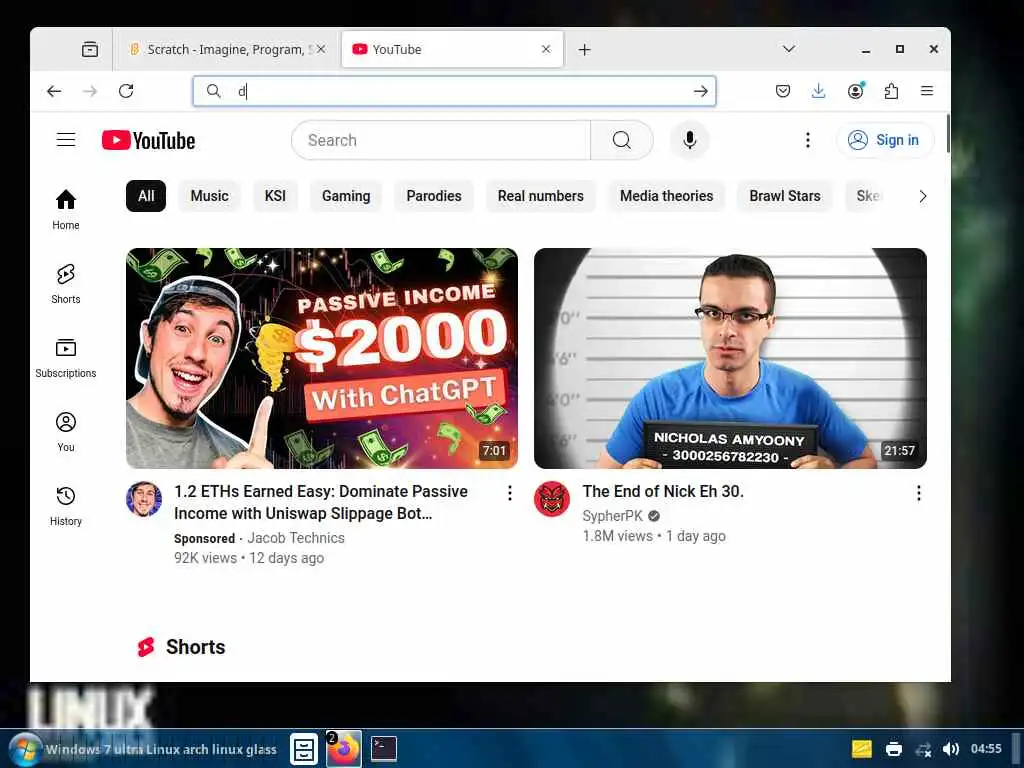This screenshot has width=1024, height=768.
Task: Open Shorts from sidebar
Action: (x=66, y=284)
